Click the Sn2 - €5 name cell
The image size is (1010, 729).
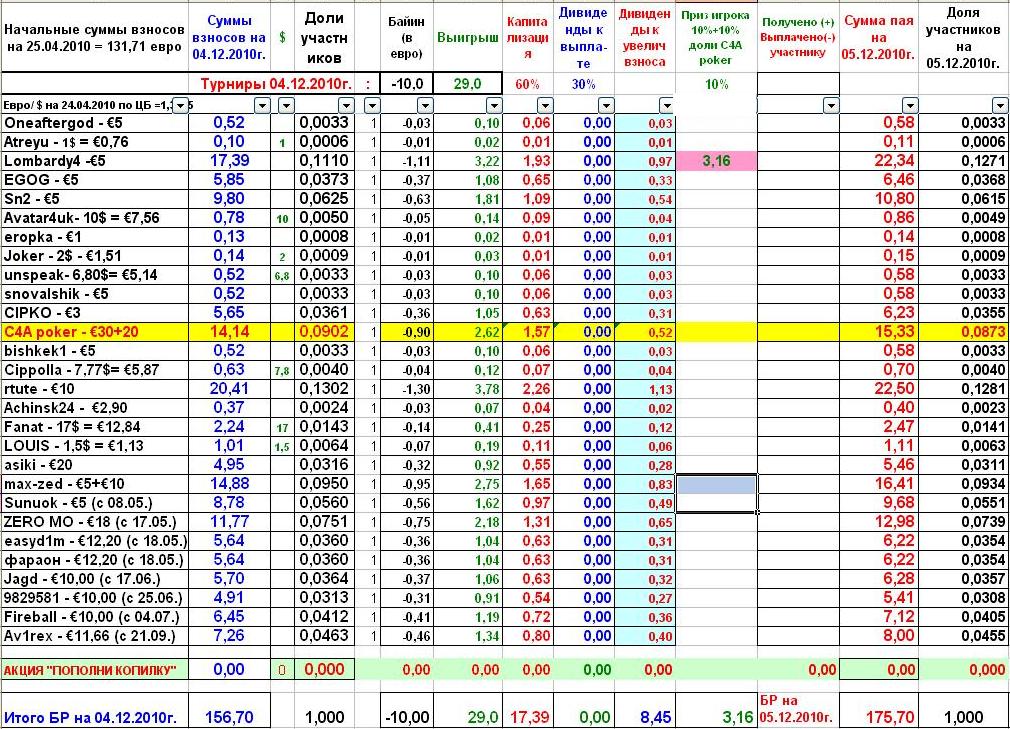[95, 199]
